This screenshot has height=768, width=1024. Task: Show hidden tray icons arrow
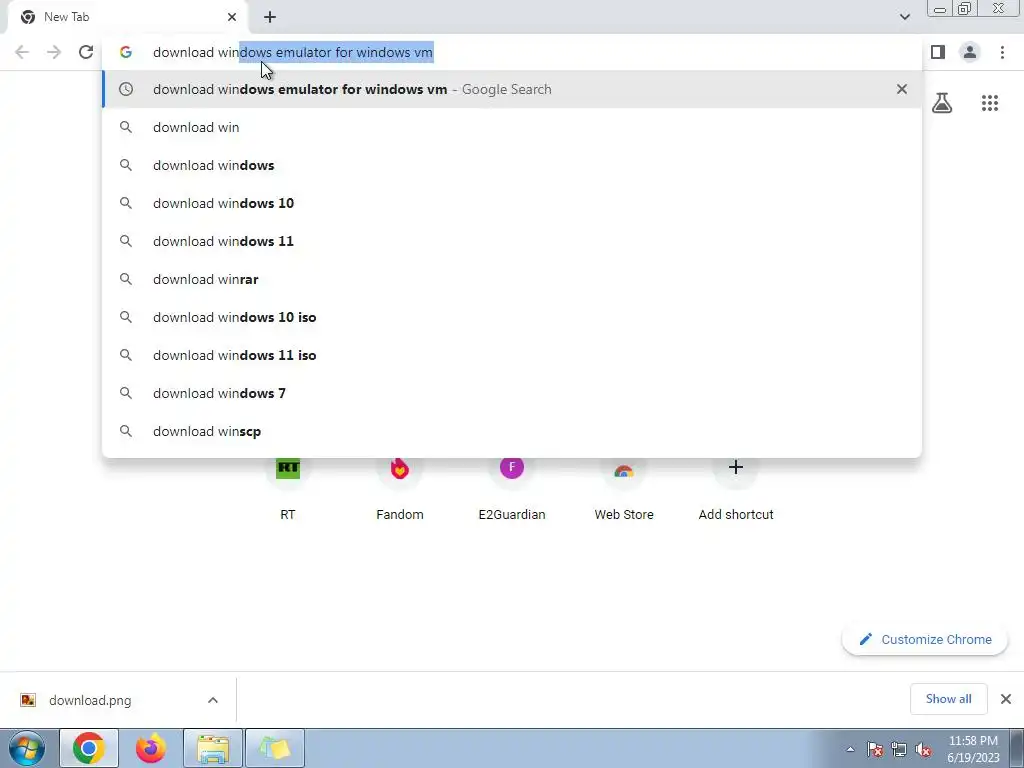(850, 749)
